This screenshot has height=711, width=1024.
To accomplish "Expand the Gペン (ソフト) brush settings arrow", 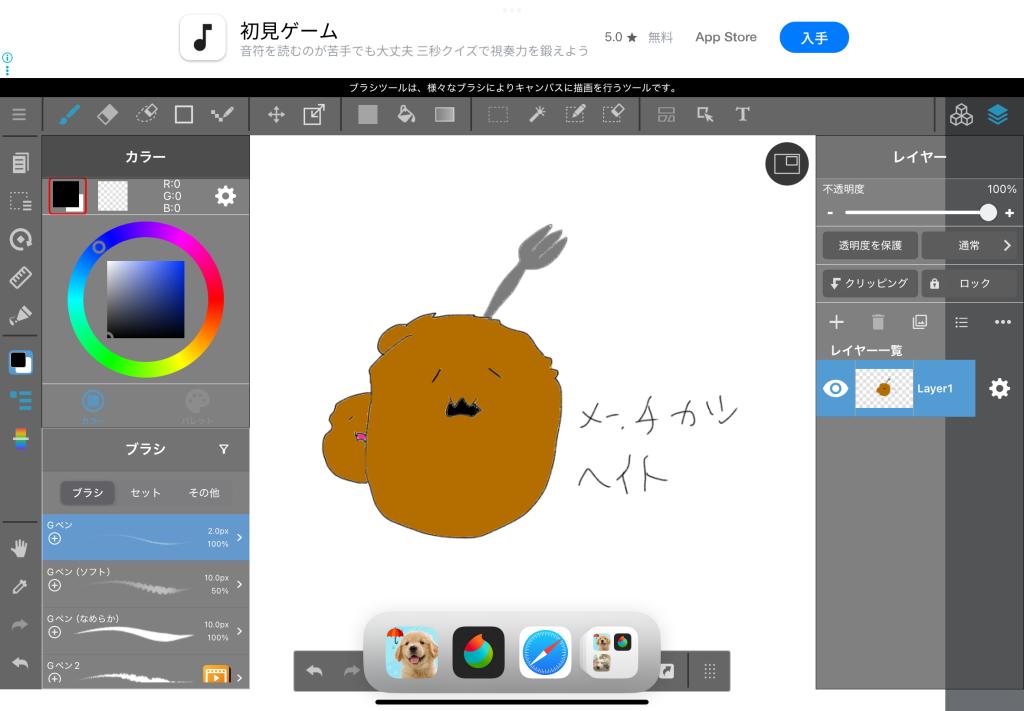I will (239, 584).
